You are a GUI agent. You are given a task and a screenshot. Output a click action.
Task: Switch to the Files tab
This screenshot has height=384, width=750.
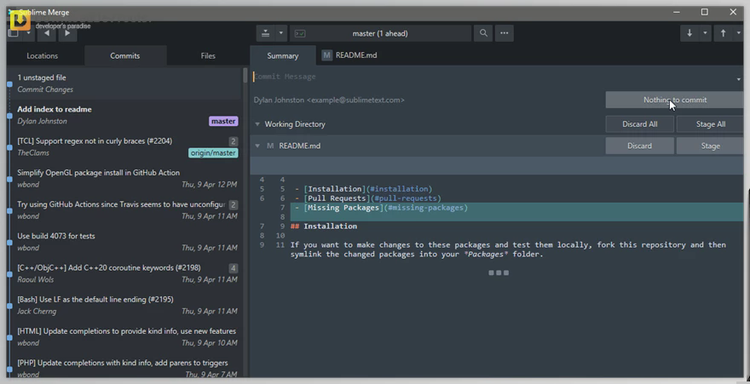[x=208, y=56]
